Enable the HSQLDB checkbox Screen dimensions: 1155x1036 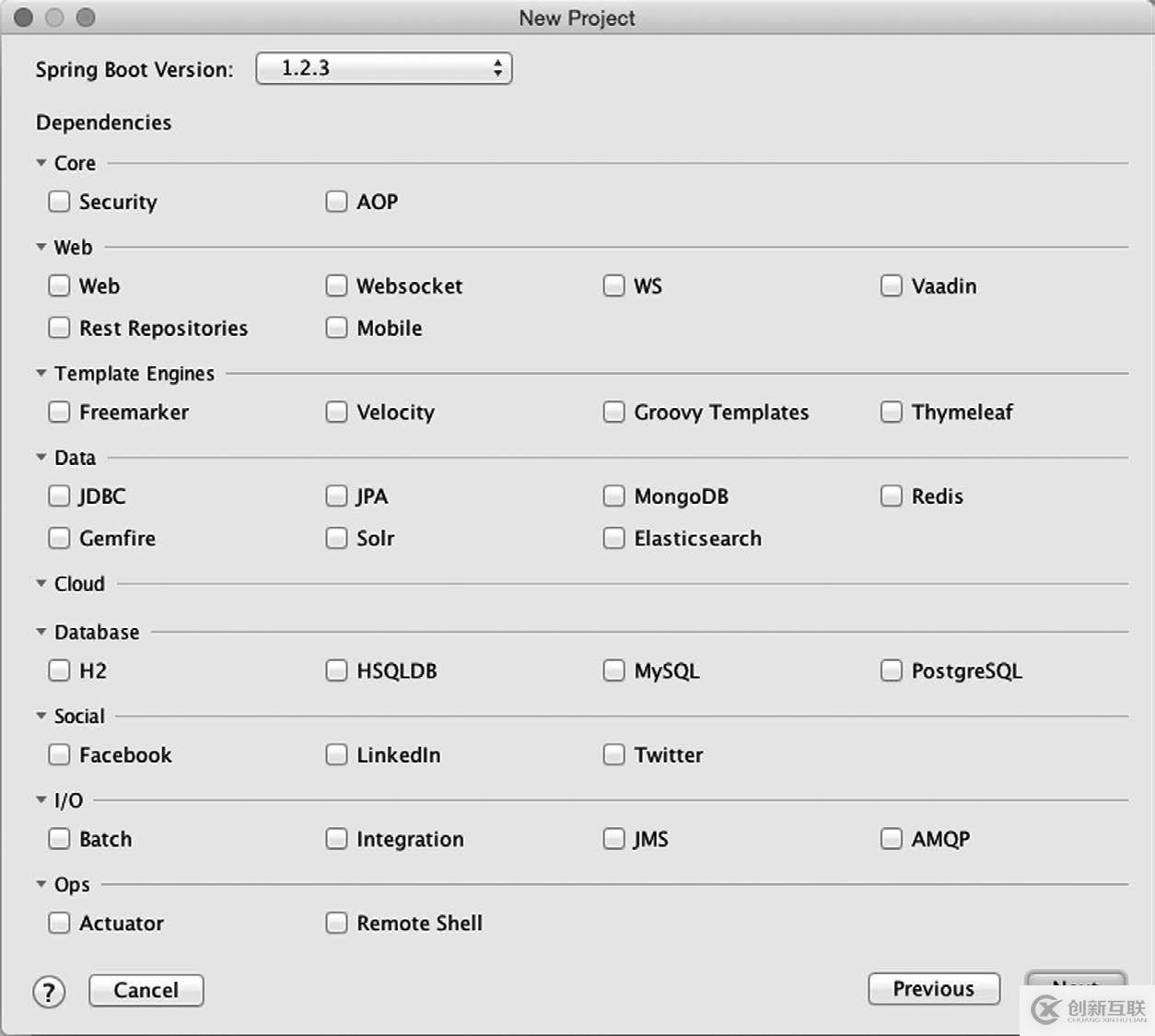coord(336,670)
